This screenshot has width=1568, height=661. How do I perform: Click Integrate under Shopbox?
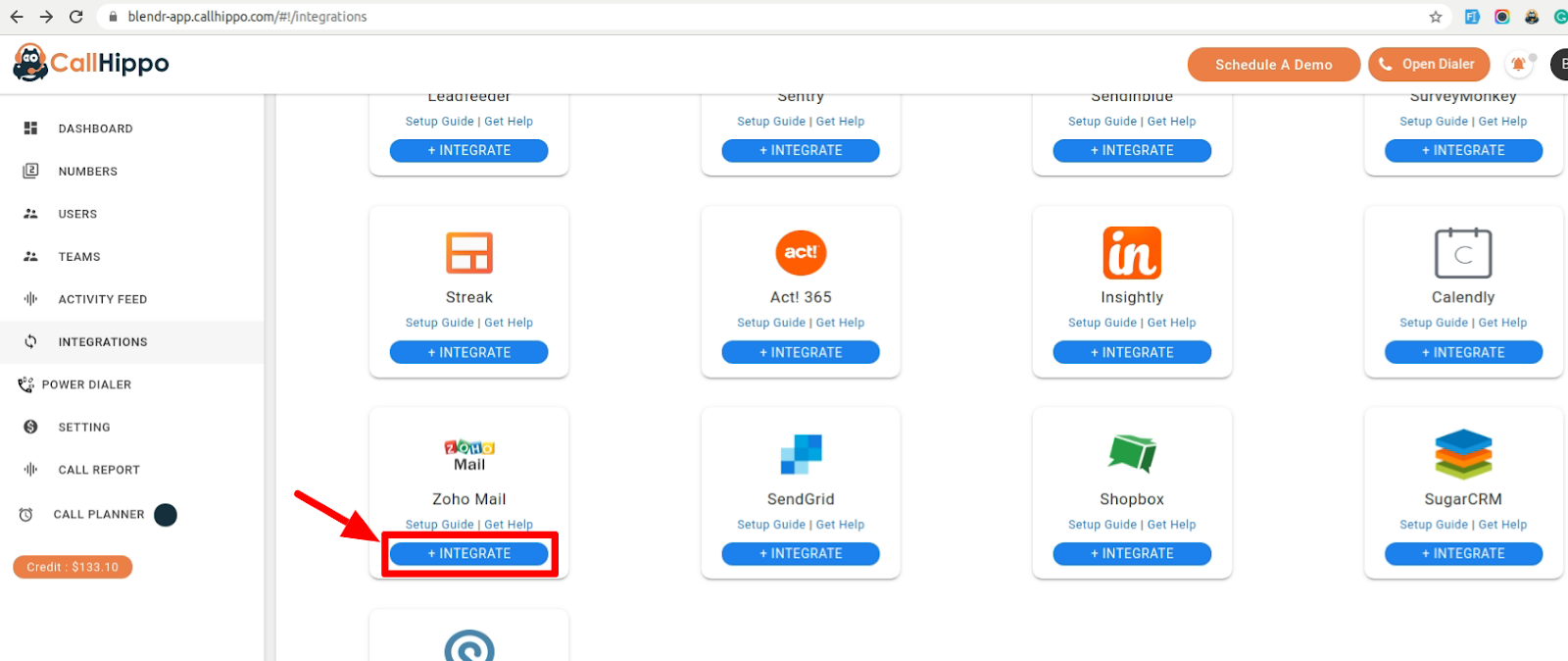pyautogui.click(x=1132, y=554)
